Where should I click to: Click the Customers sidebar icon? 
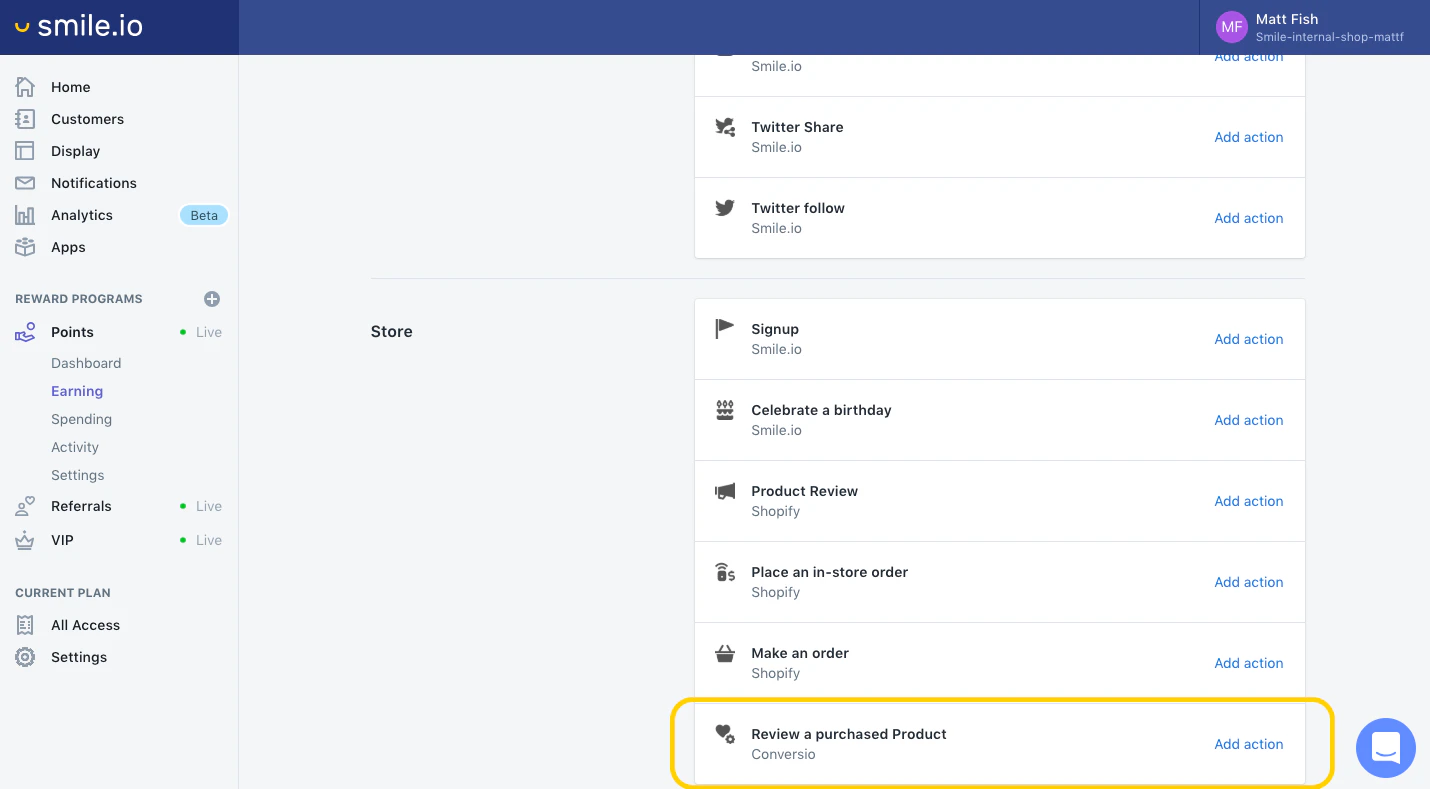click(25, 119)
